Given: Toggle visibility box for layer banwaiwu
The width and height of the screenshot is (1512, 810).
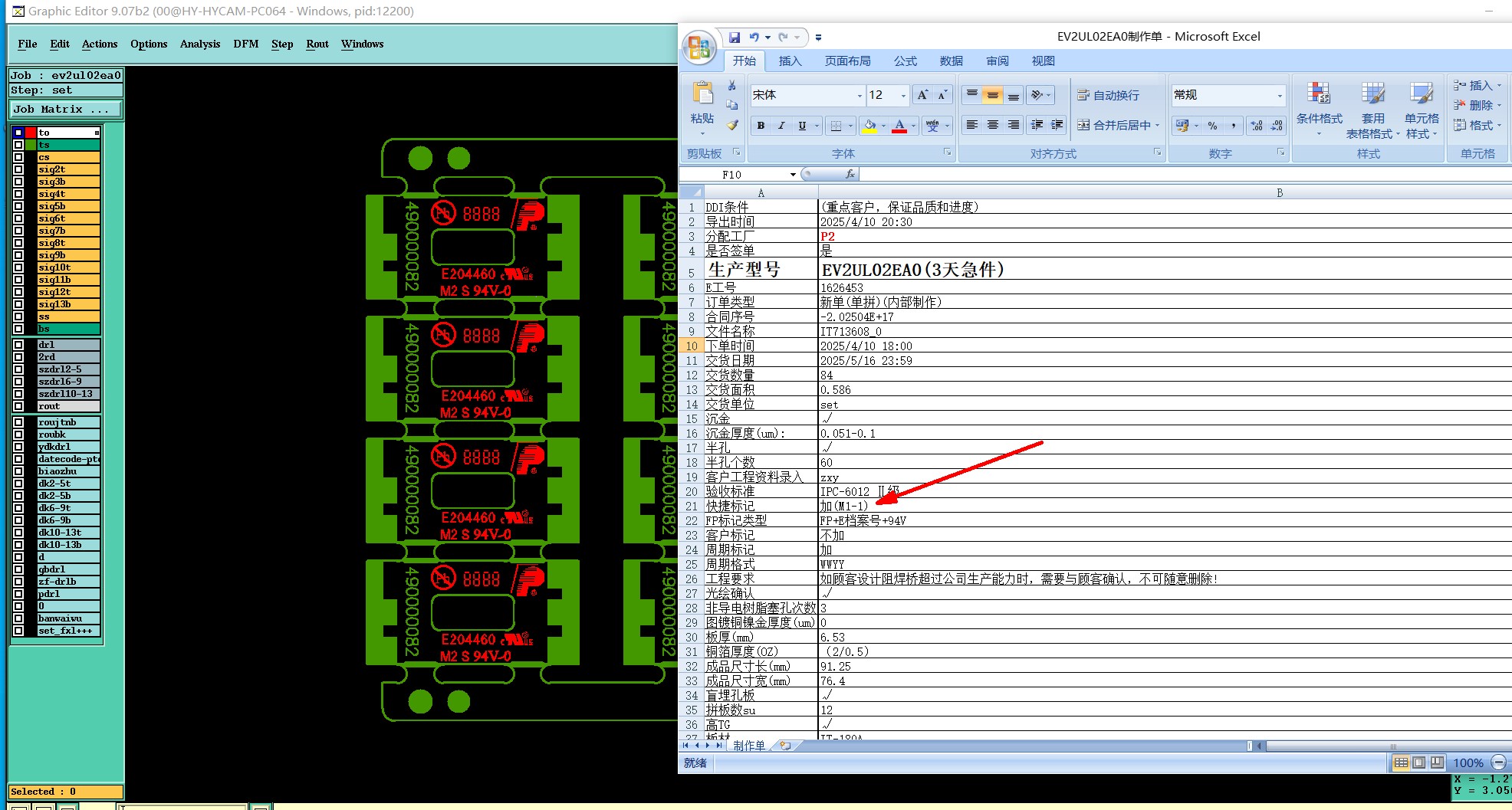Looking at the screenshot, I should pos(18,618).
